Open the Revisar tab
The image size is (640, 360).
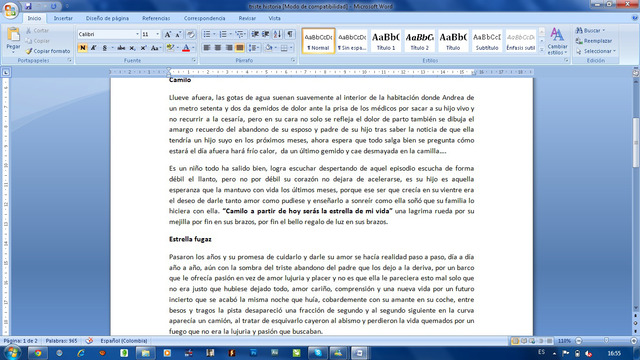point(247,18)
